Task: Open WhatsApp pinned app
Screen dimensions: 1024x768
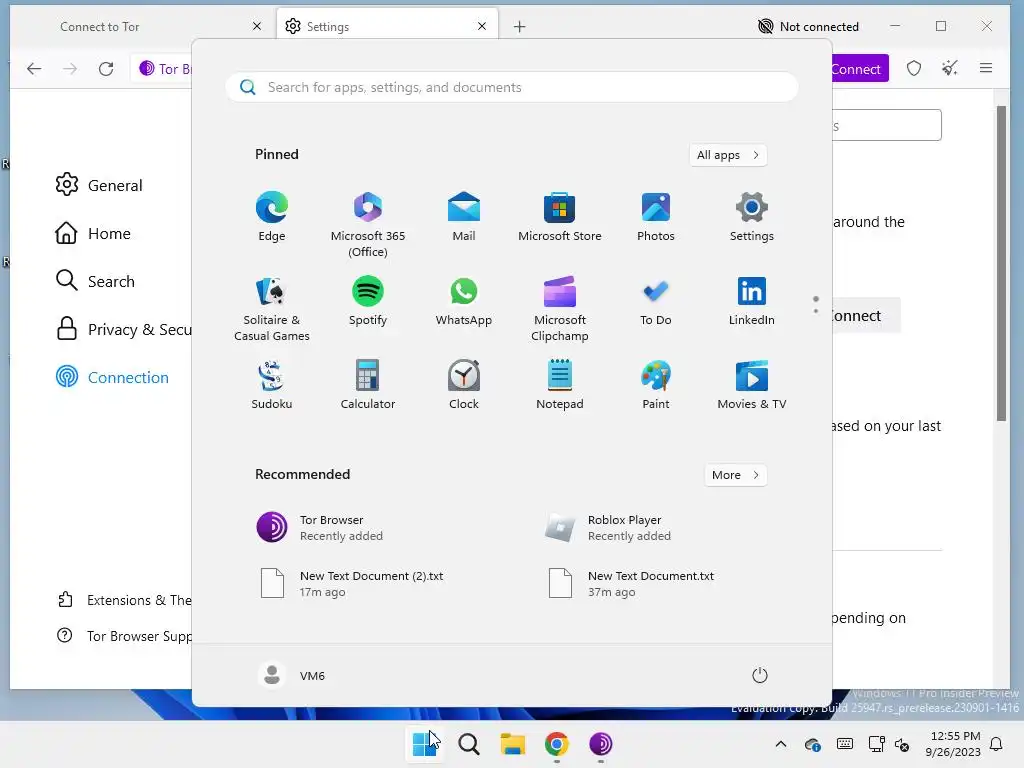Action: coord(464,301)
